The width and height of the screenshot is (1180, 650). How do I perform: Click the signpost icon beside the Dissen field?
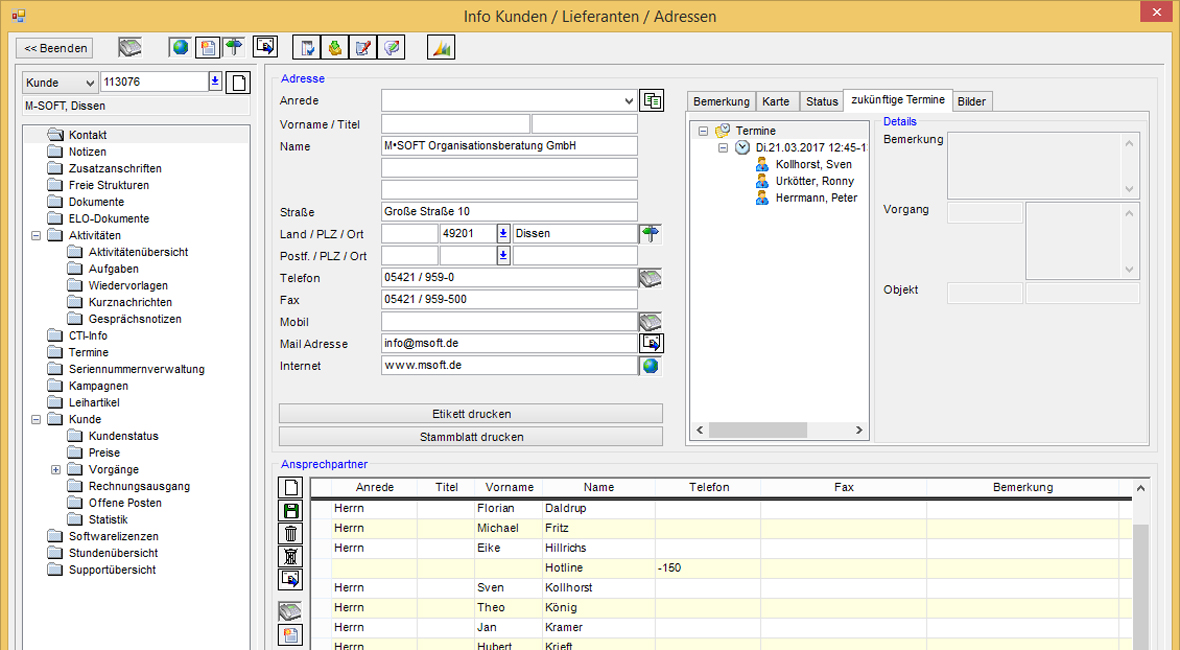click(x=651, y=234)
